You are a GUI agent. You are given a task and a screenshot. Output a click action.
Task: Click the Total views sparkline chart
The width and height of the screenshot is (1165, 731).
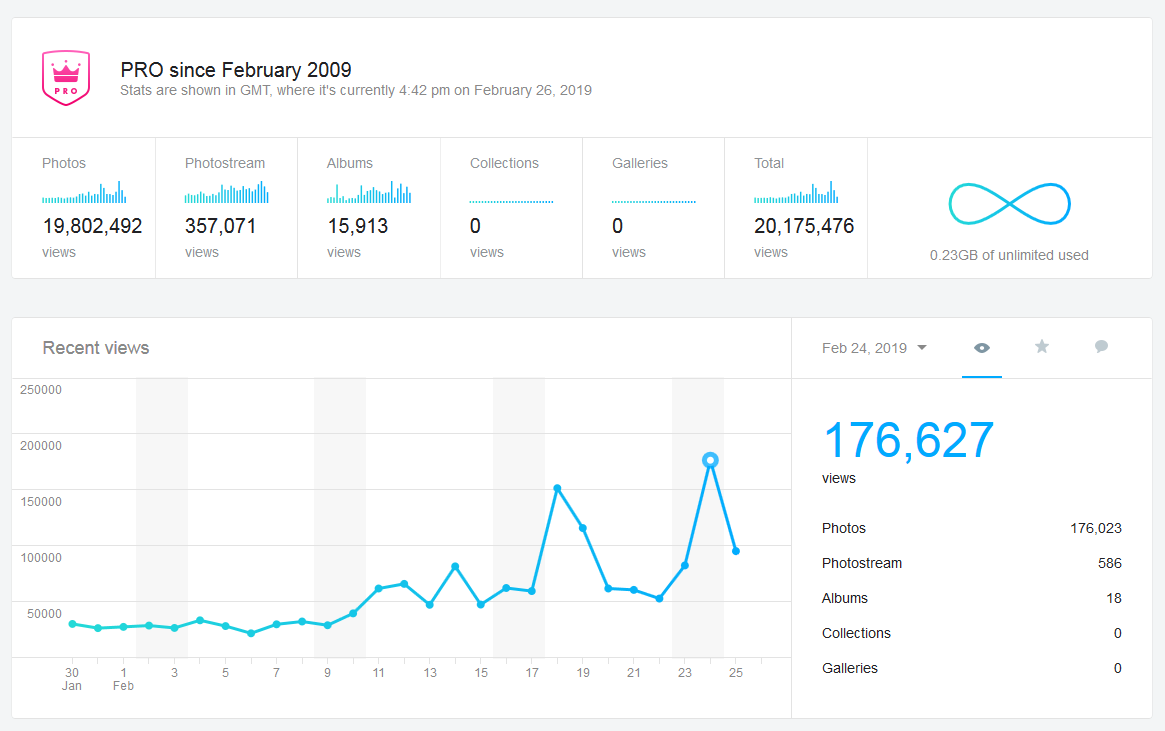[x=796, y=193]
